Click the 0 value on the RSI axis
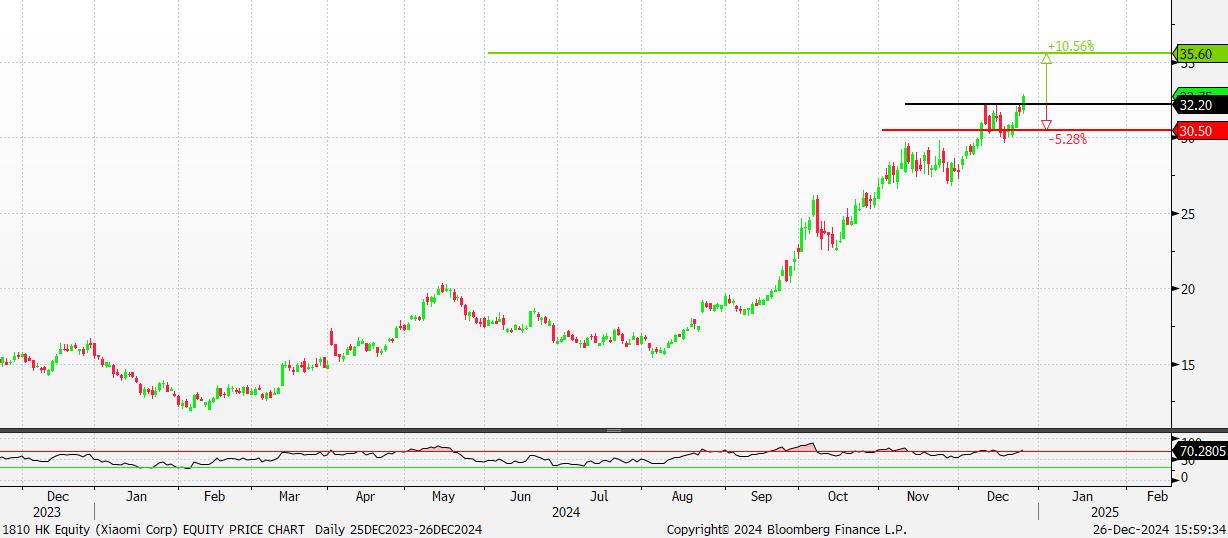This screenshot has height=538, width=1228. coord(1185,477)
